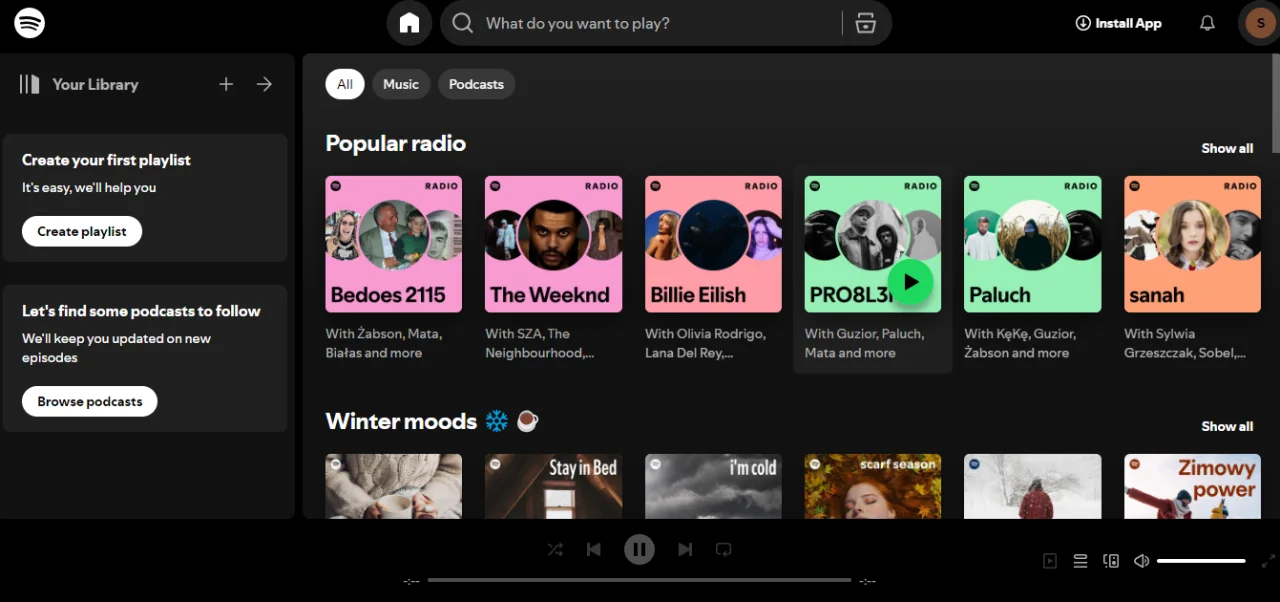Open Paluch radio cover
1280x602 pixels.
(x=1032, y=244)
